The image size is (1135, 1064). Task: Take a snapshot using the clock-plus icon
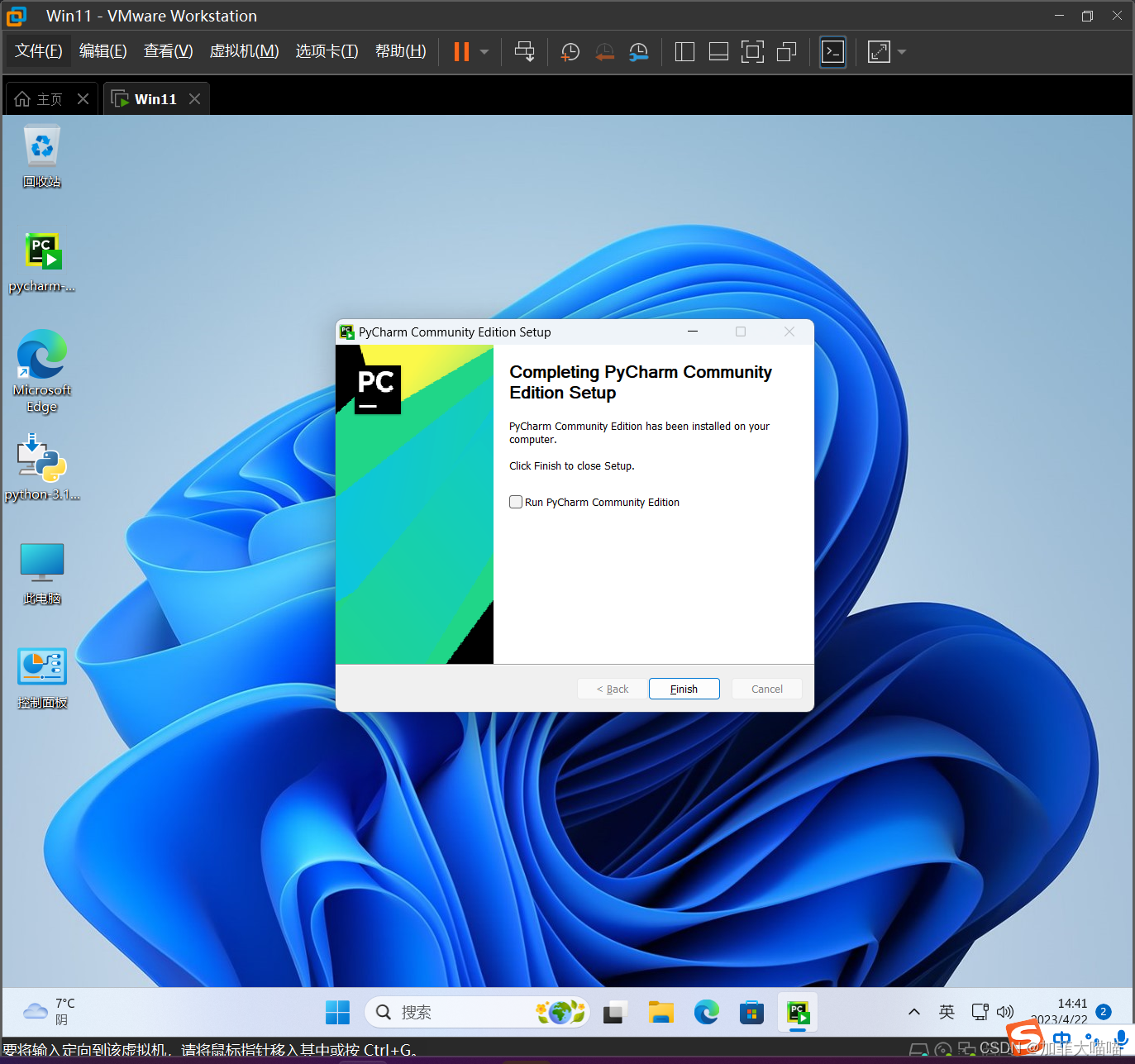click(570, 52)
